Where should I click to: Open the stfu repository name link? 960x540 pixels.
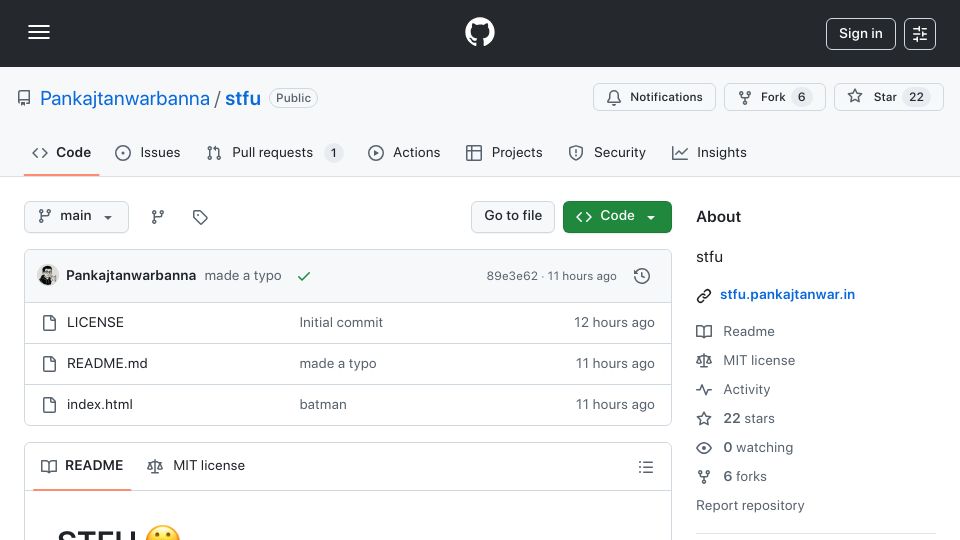coord(242,98)
